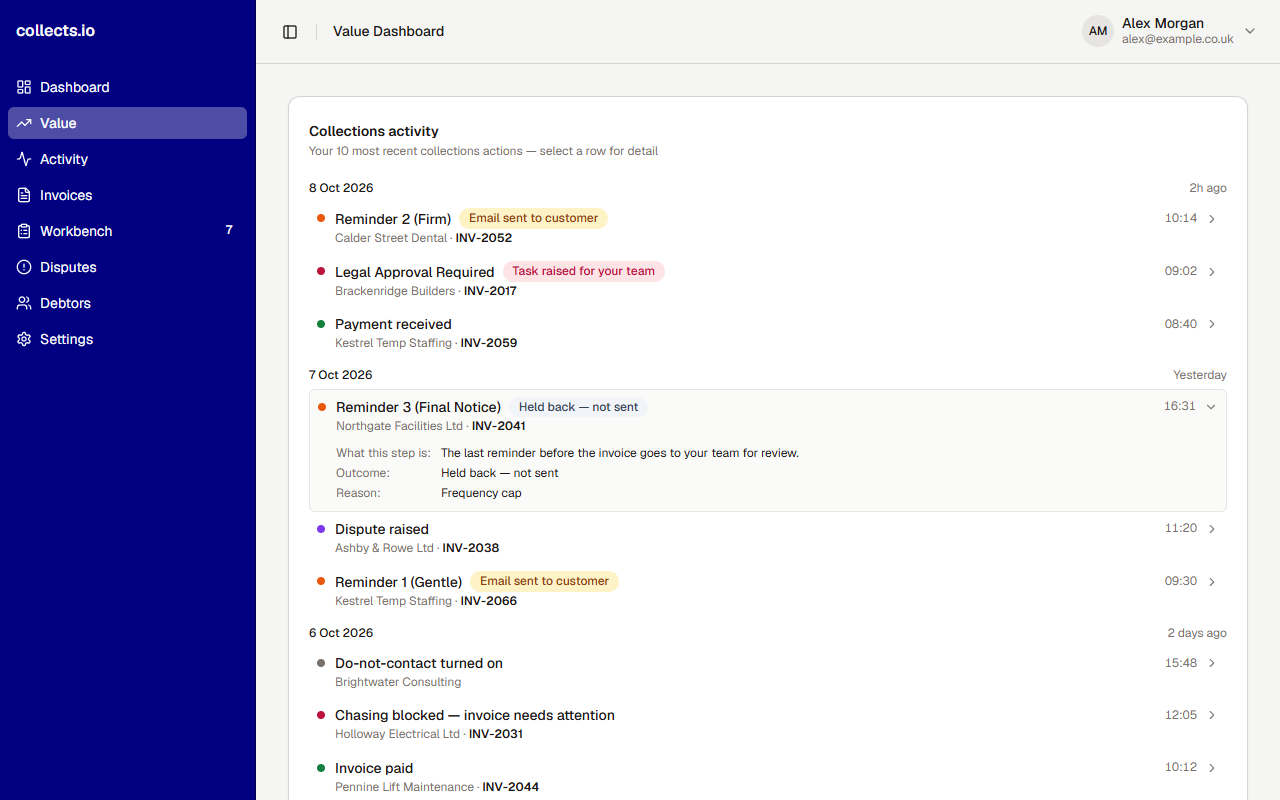Image resolution: width=1280 pixels, height=800 pixels.
Task: Click the collects.io logo
Action: pos(56,31)
